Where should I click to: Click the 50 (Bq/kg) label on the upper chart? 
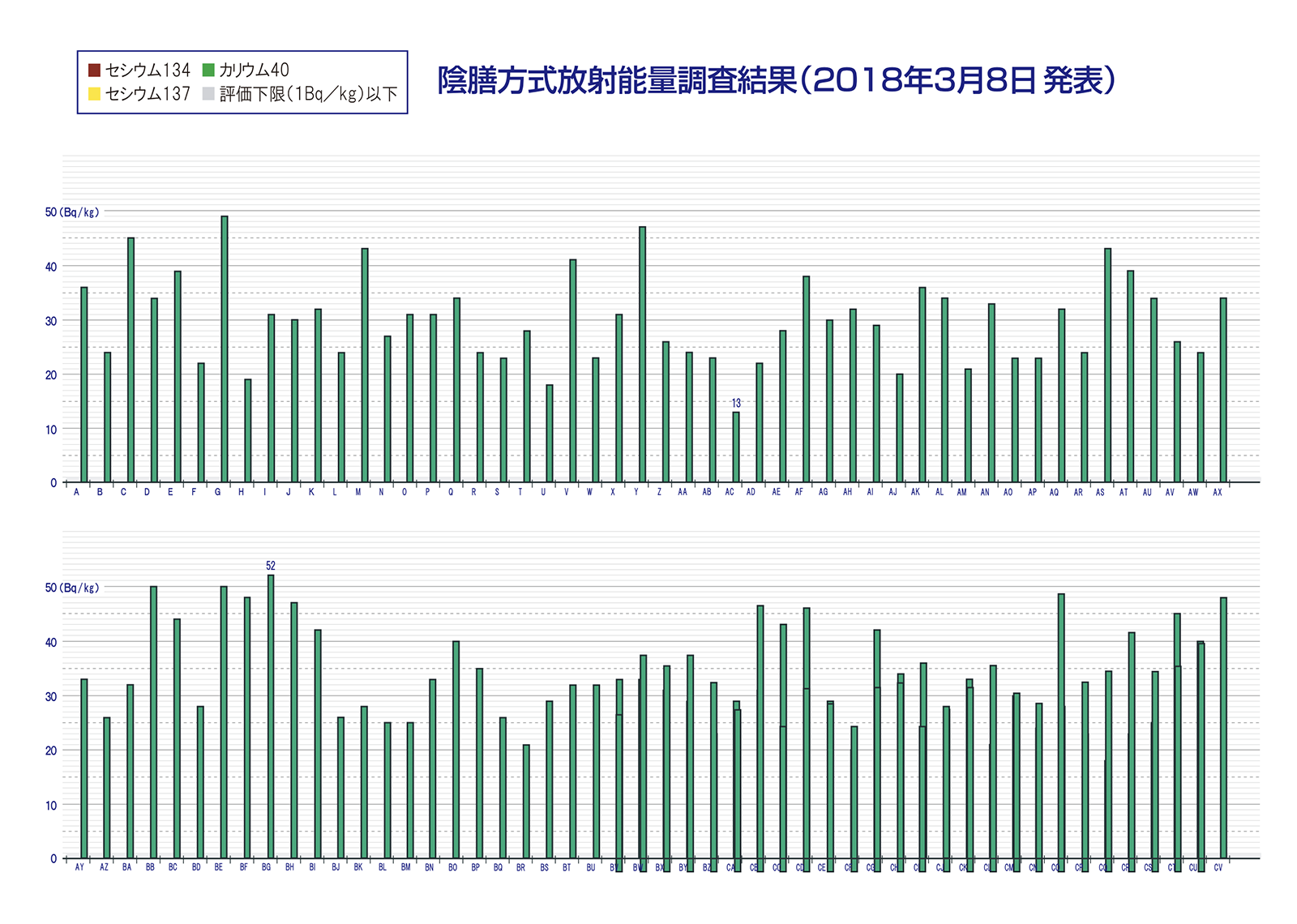[x=72, y=212]
